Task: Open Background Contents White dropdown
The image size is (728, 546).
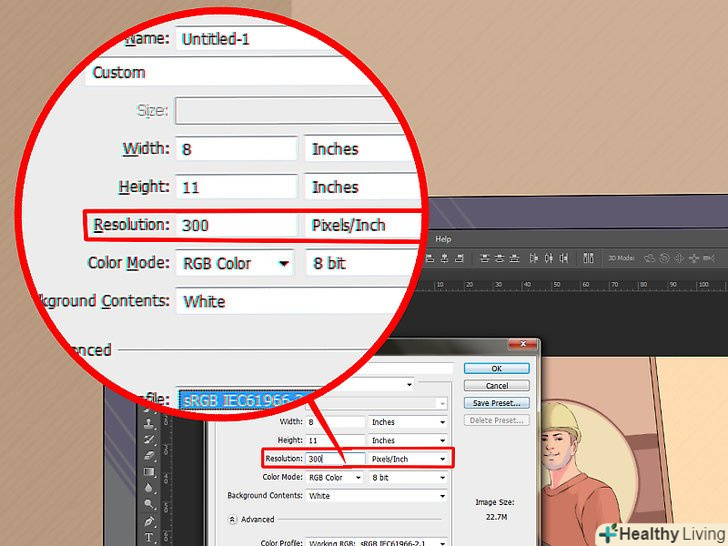Action: click(376, 496)
